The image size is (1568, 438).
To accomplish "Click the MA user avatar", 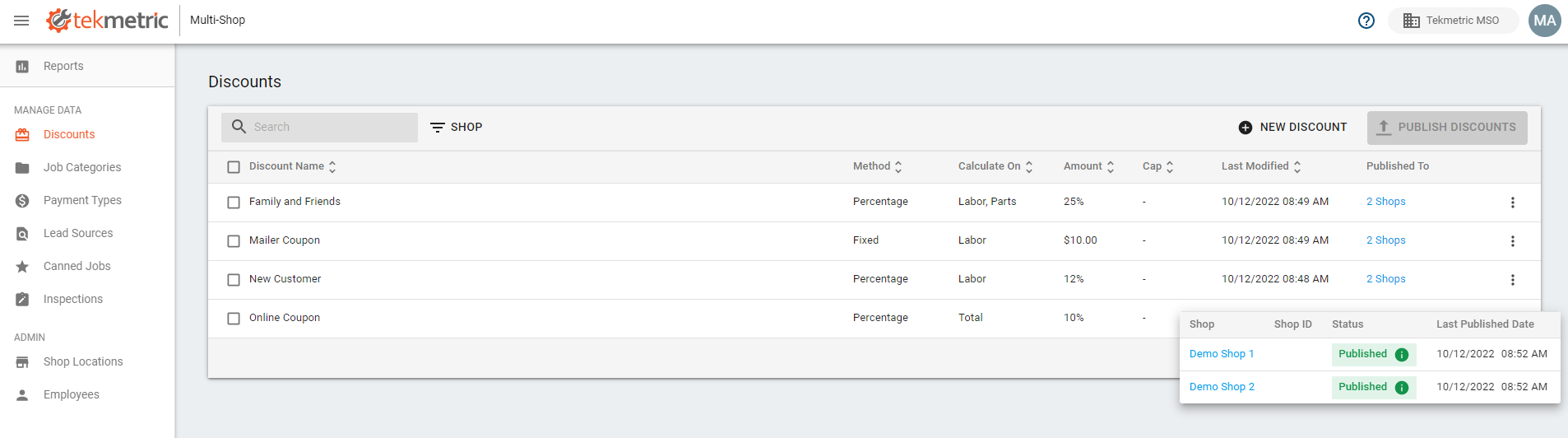I will tap(1544, 21).
